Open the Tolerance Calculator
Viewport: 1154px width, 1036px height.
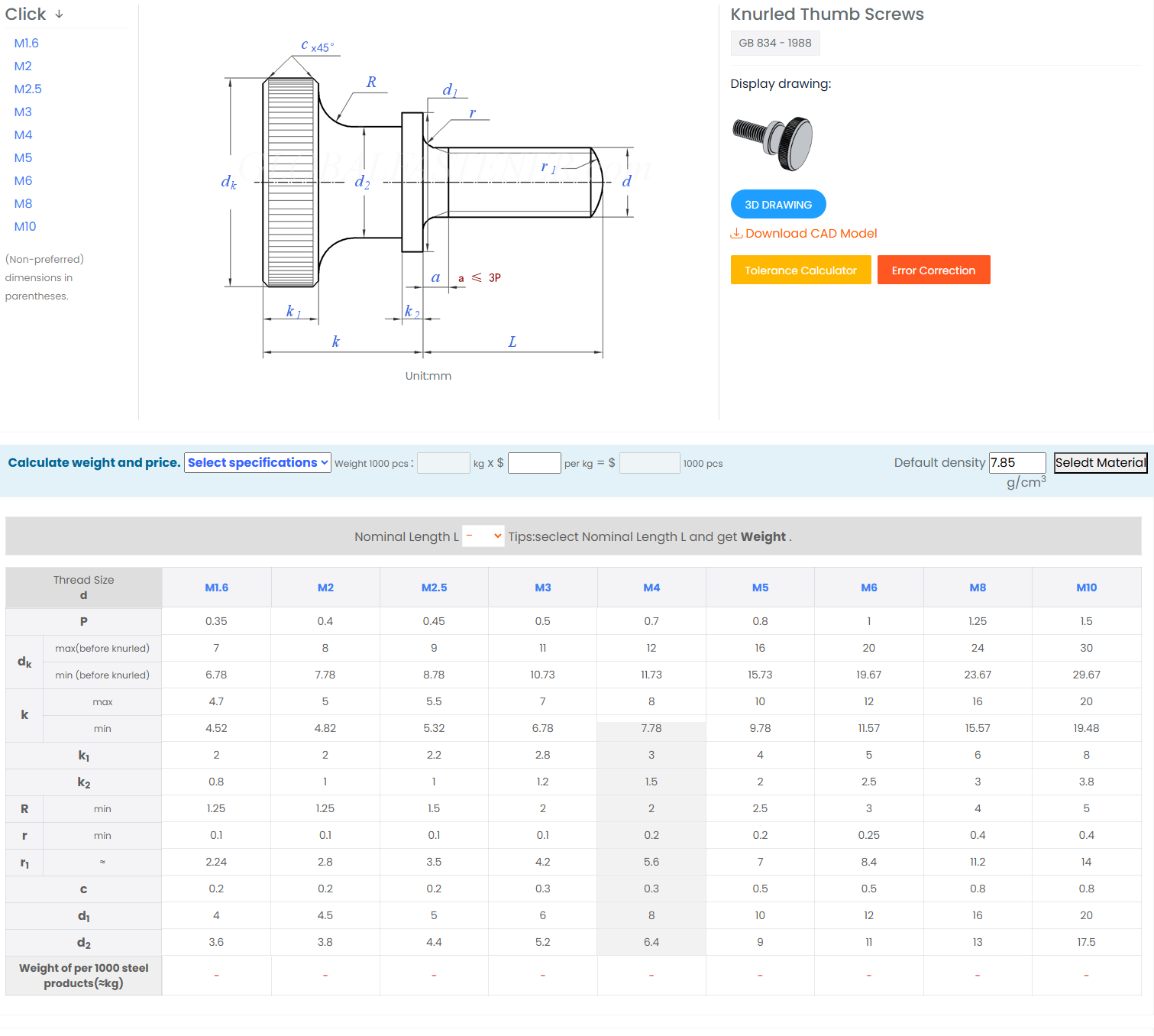pos(800,270)
